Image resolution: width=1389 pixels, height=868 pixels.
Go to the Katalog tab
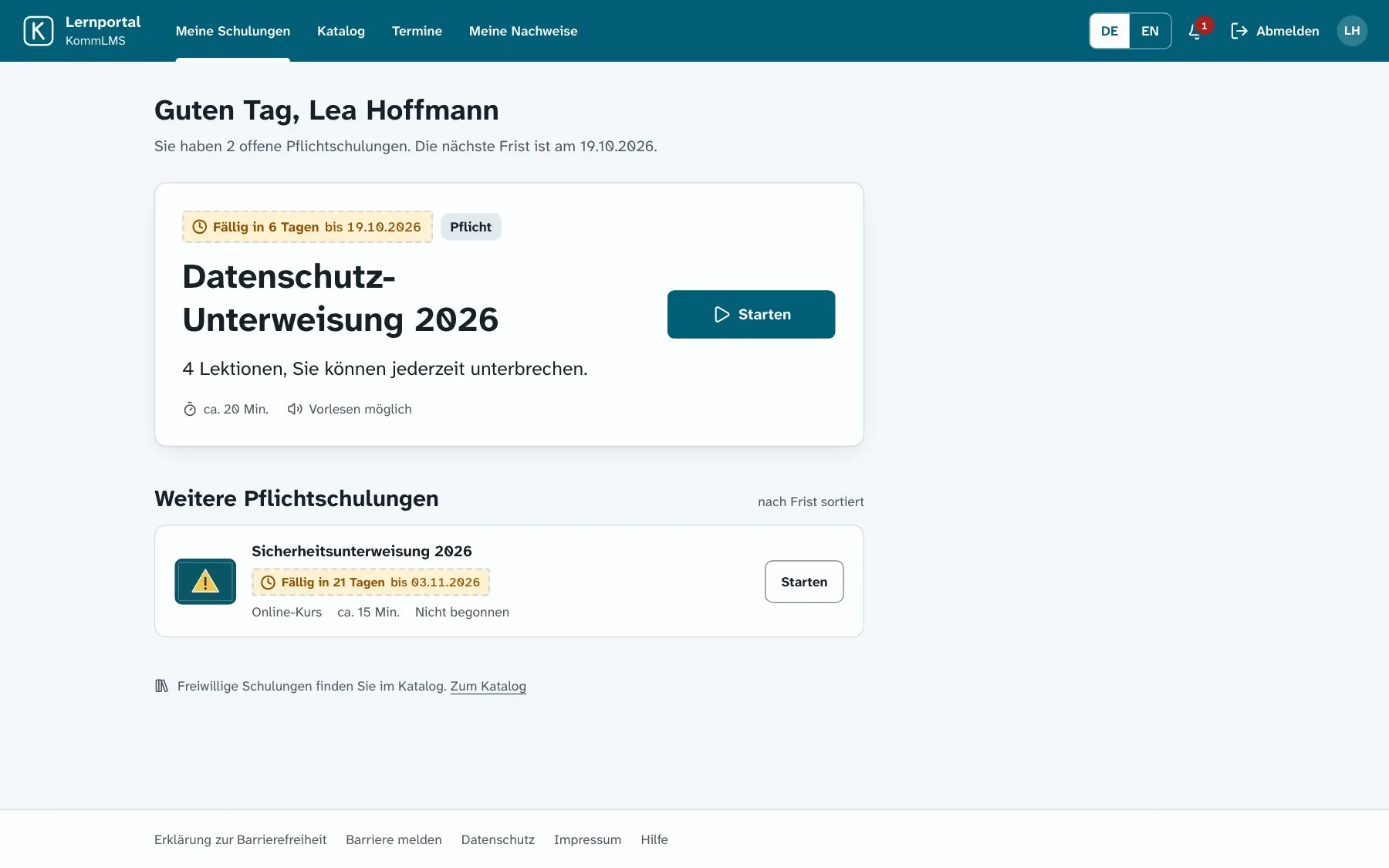[x=341, y=31]
